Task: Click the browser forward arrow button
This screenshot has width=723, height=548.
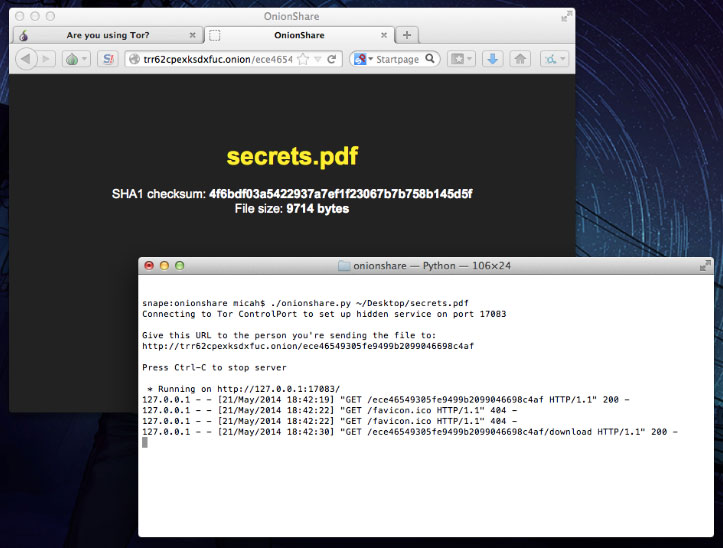Action: (x=47, y=59)
